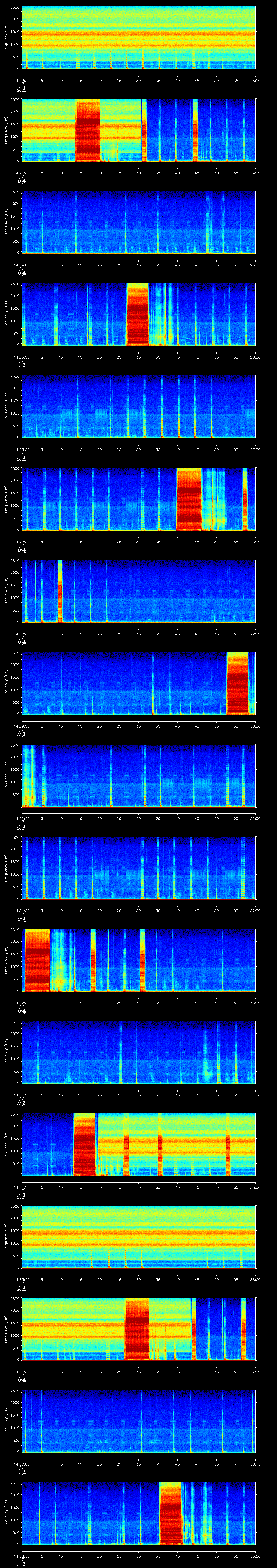Click the 14:28:00 start time label

(x=22, y=634)
